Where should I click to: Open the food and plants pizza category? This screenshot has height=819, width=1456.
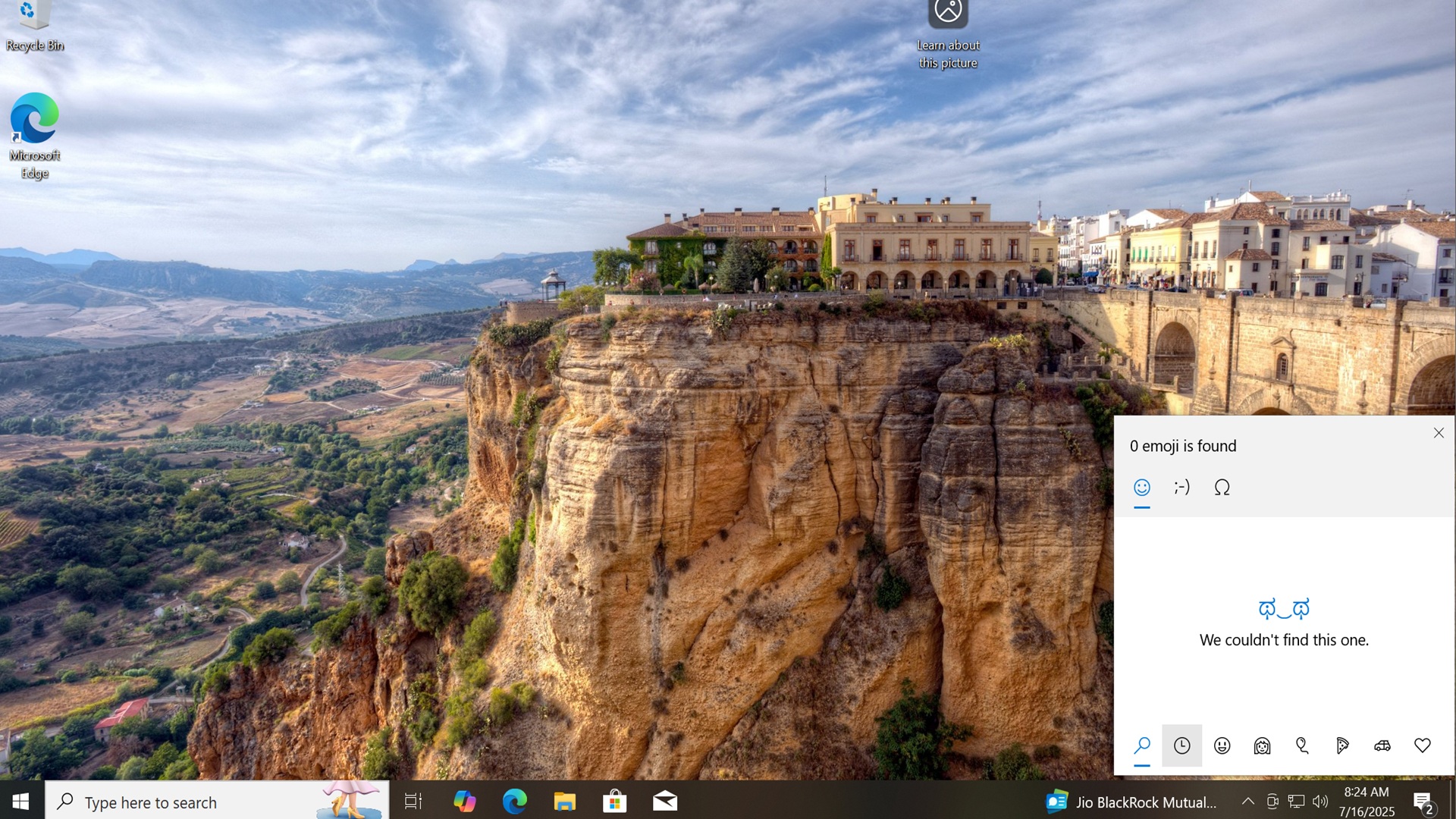pos(1342,745)
